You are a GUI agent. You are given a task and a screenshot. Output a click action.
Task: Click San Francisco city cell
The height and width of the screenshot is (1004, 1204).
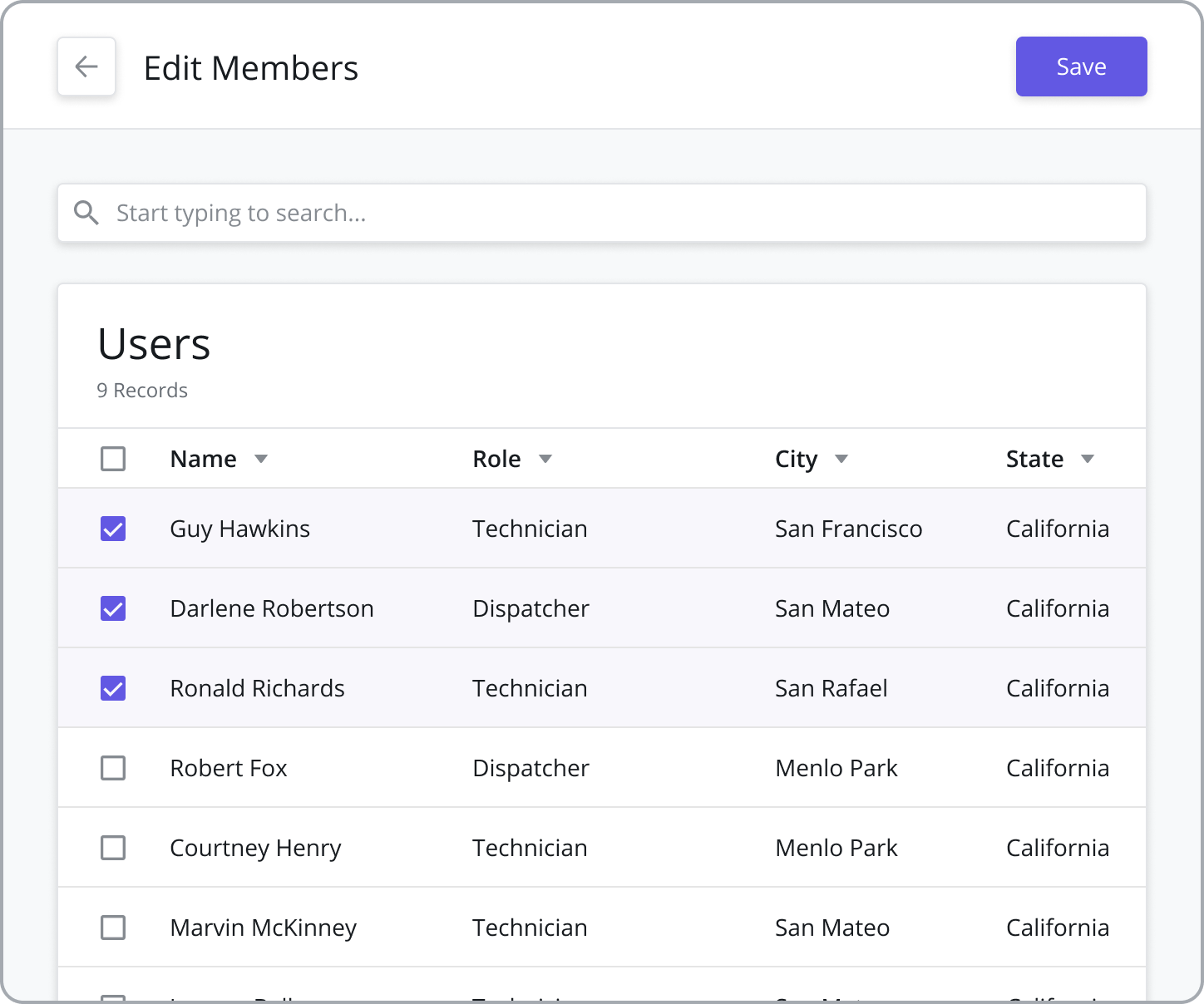tap(849, 529)
